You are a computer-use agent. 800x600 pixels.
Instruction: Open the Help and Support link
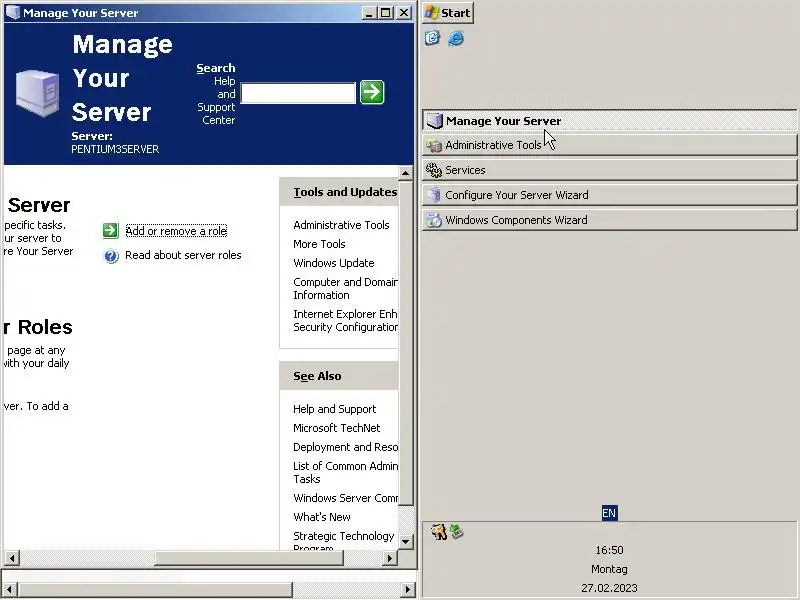334,409
